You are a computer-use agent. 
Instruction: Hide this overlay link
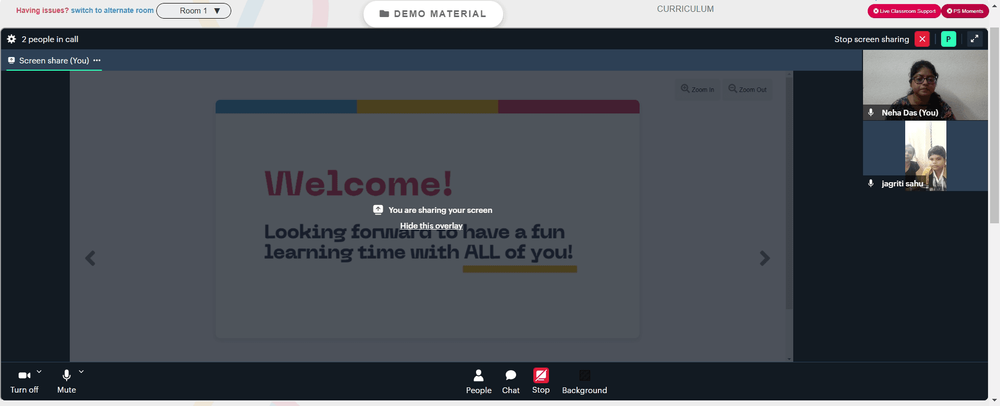click(x=431, y=226)
